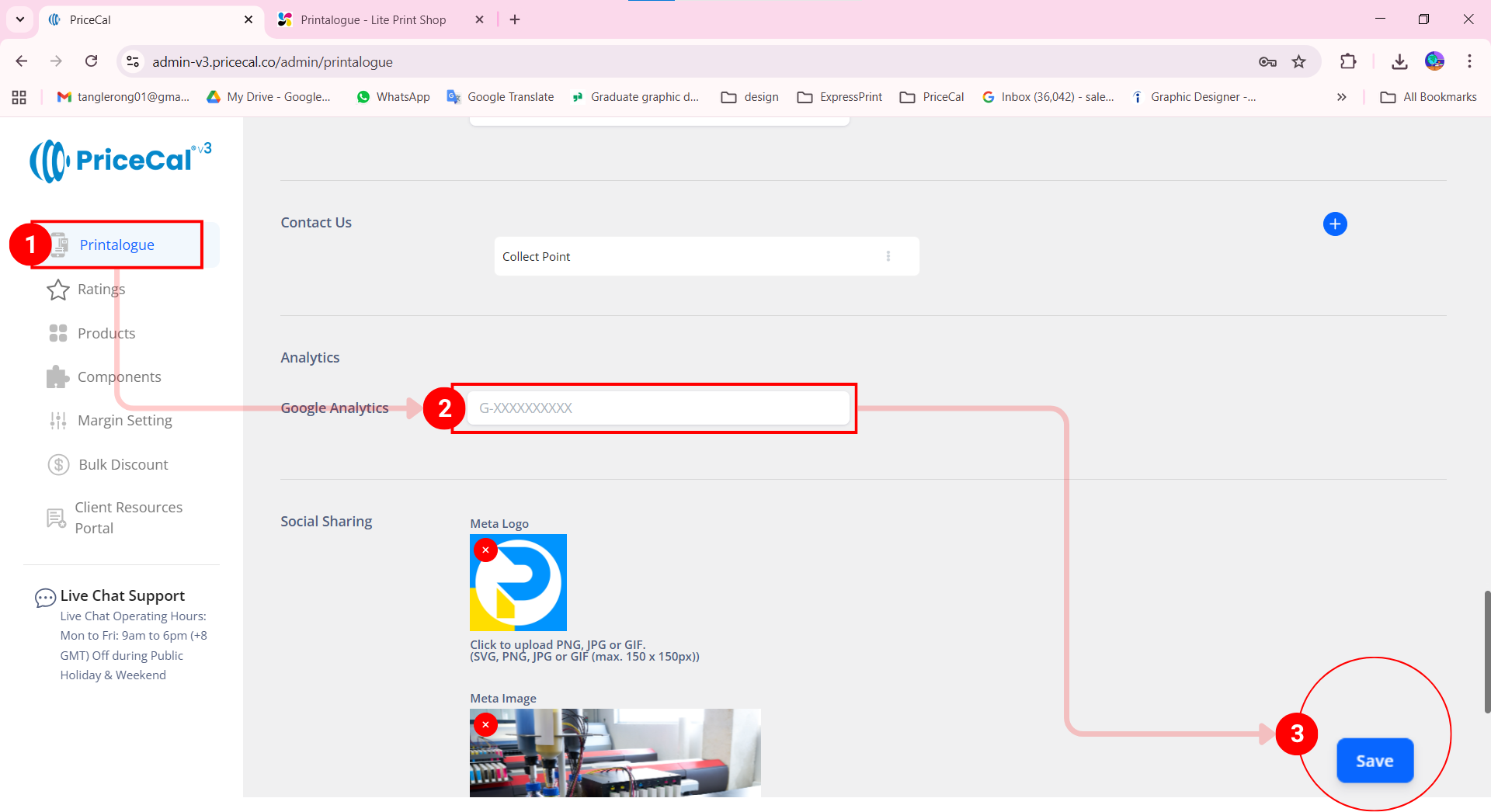Open Products in the sidebar

106,333
